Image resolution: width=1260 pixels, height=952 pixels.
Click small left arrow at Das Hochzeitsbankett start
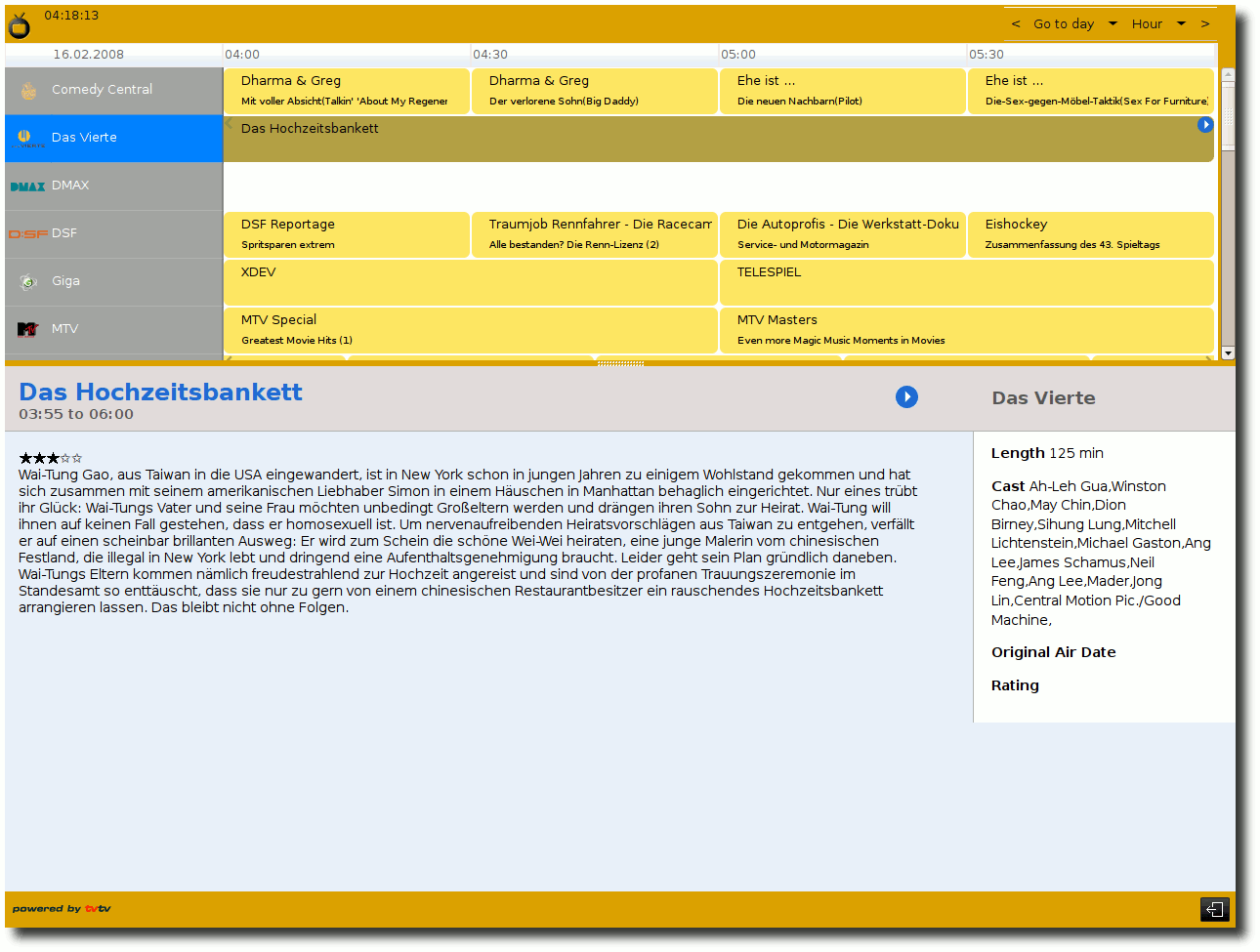click(229, 124)
